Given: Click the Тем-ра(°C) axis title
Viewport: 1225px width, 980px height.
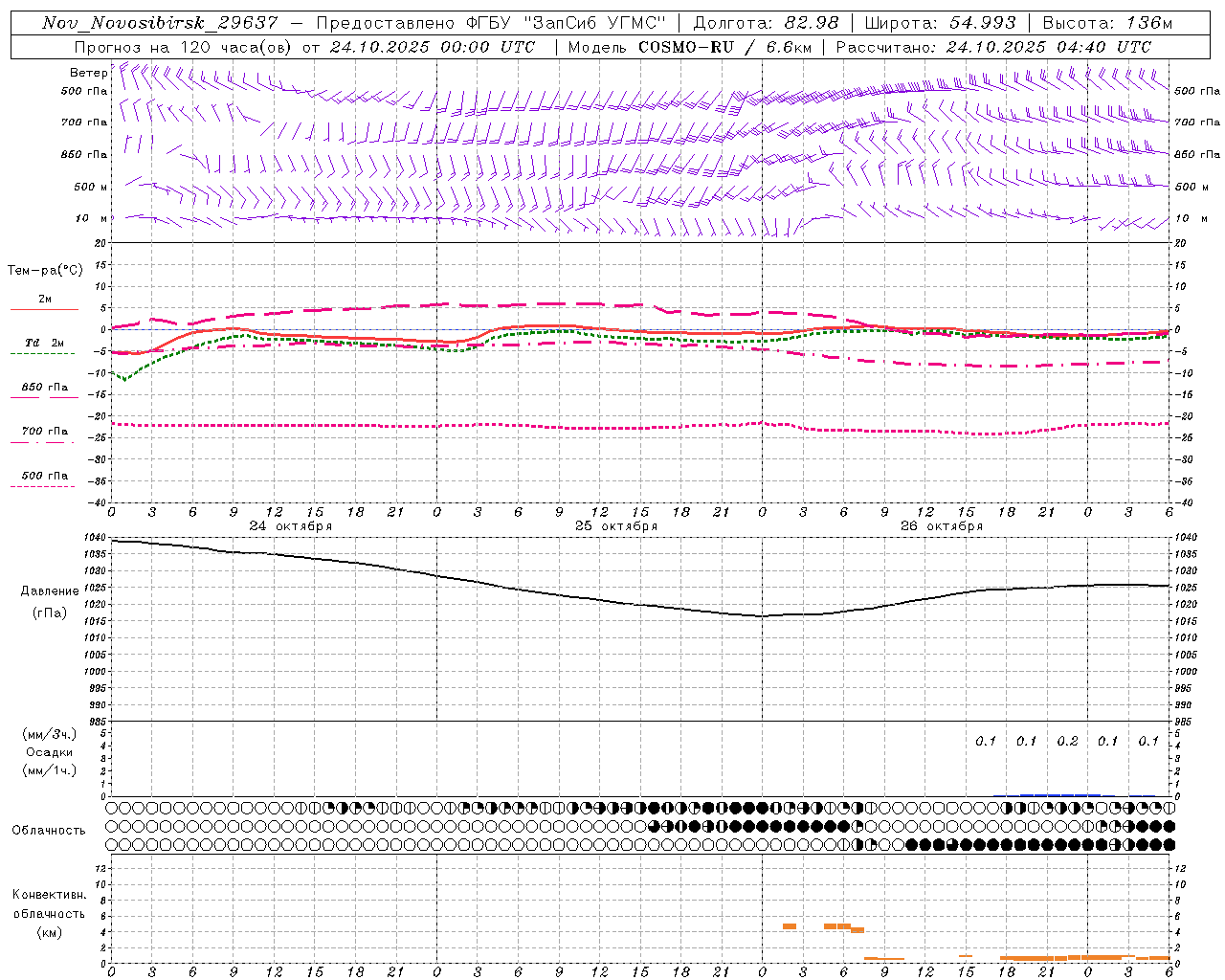Looking at the screenshot, I should point(45,271).
